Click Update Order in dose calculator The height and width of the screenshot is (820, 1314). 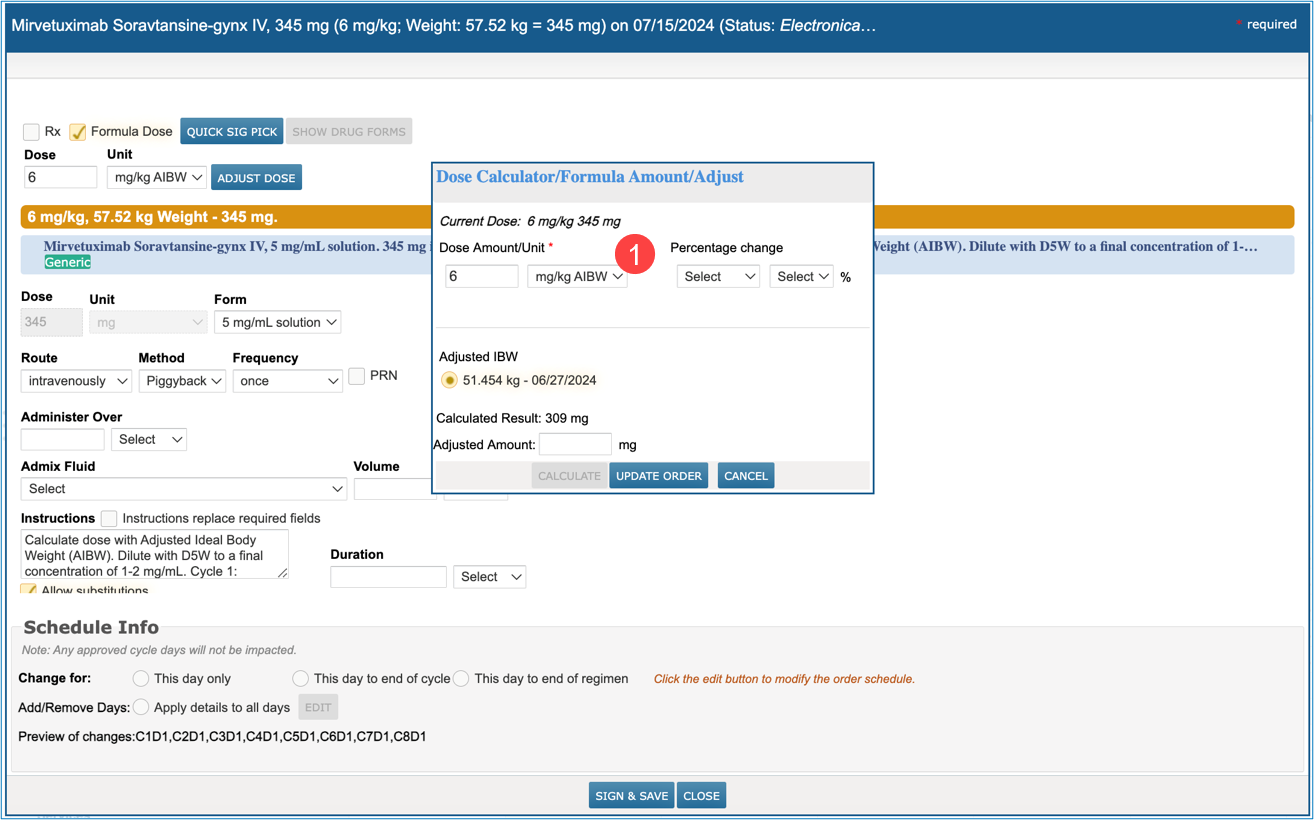coord(658,476)
